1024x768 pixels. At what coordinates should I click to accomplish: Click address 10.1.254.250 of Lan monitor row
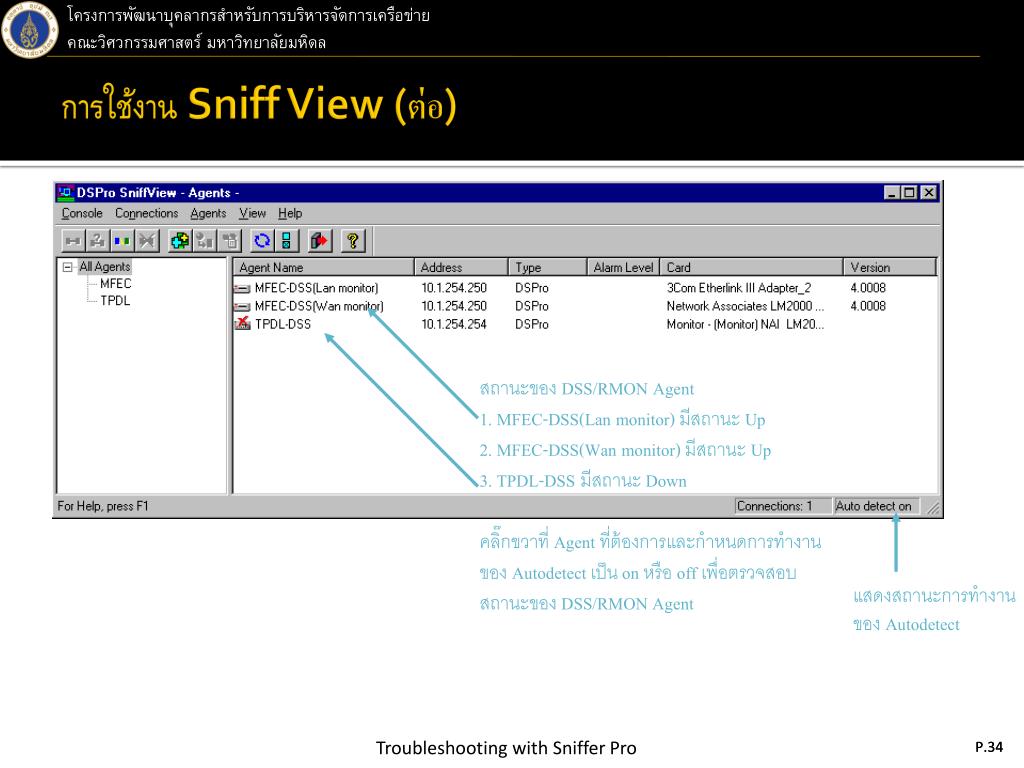tap(454, 288)
